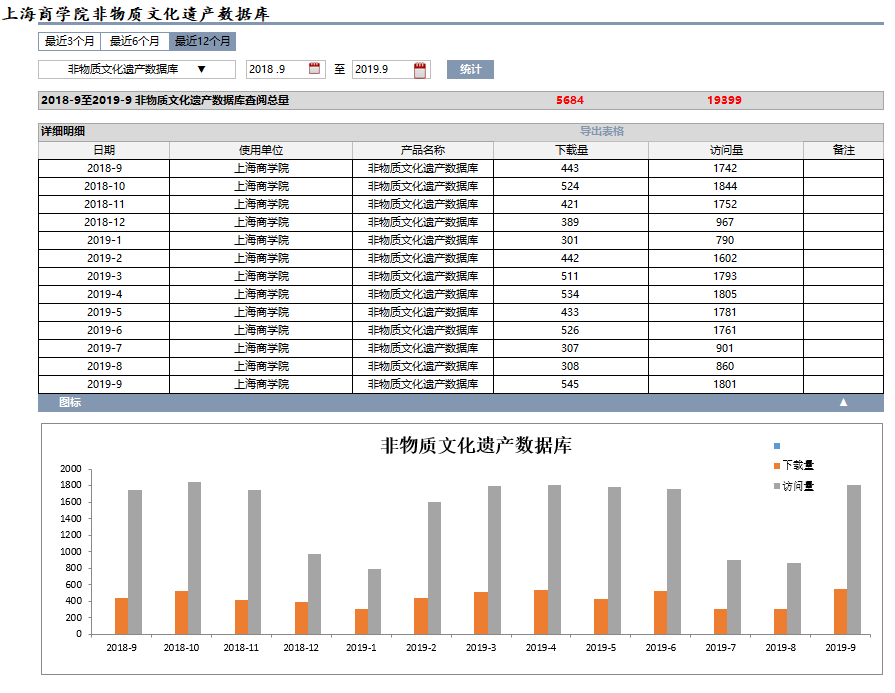Expand the 非物质文化遗产数据库 dropdown list
The image size is (895, 693).
[137, 69]
